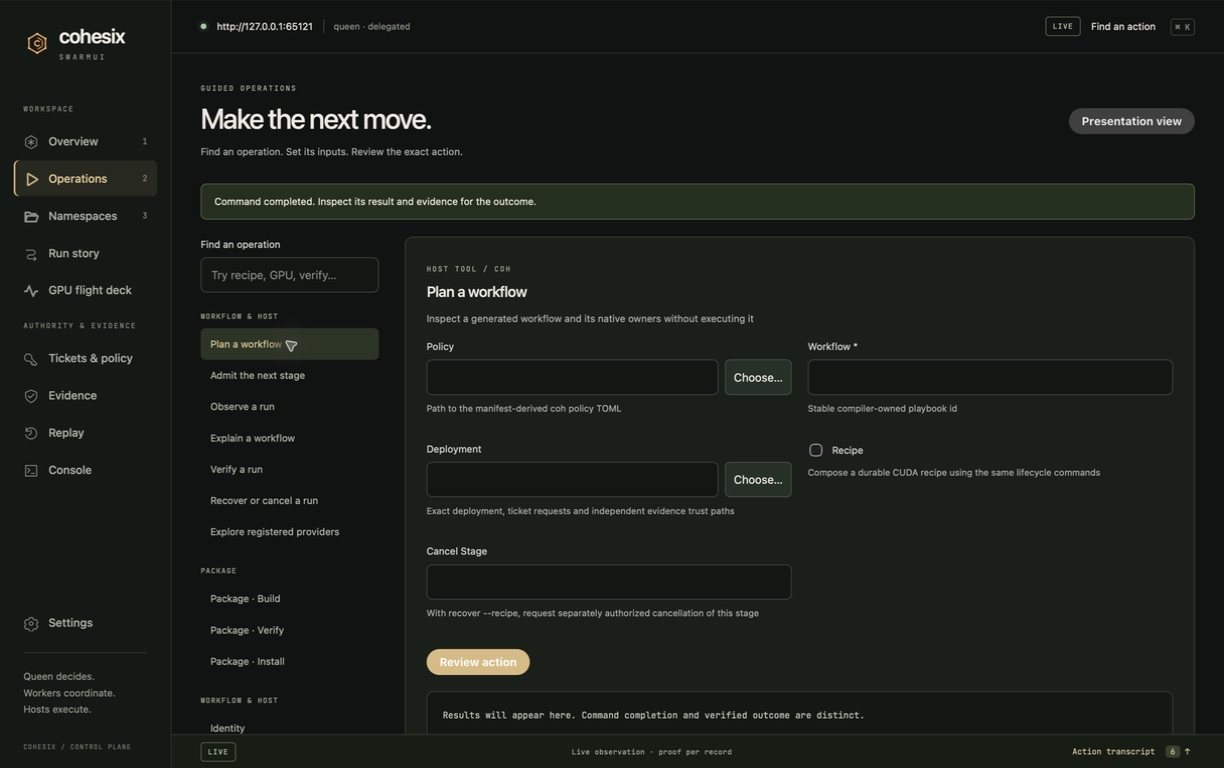Click the Operations play icon
The width and height of the screenshot is (1224, 768).
coord(31,179)
